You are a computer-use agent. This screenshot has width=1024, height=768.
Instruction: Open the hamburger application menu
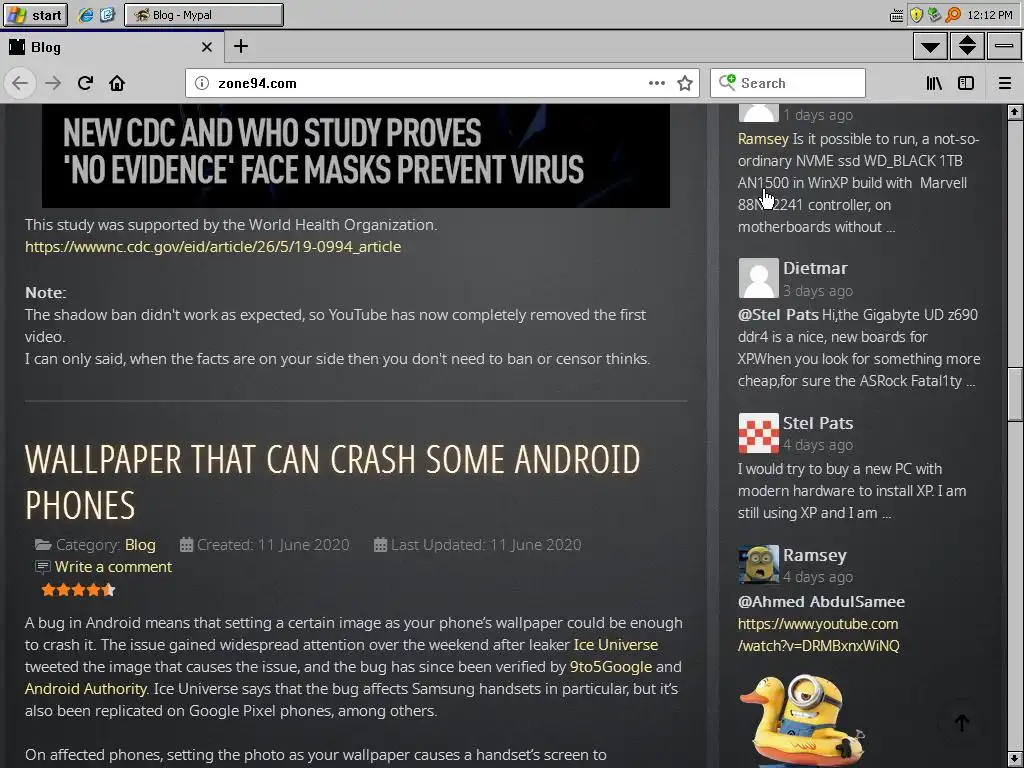[x=1005, y=83]
